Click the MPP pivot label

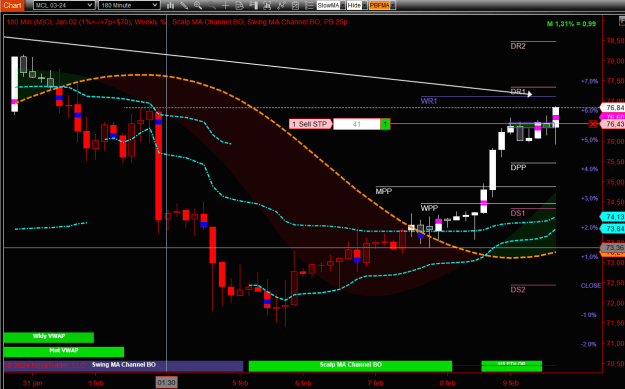tap(383, 191)
